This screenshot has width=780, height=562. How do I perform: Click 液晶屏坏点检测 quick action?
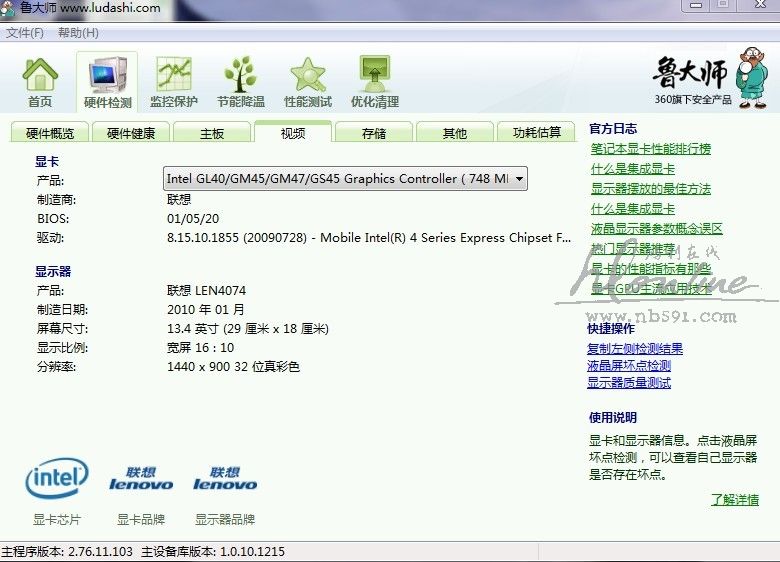629,366
